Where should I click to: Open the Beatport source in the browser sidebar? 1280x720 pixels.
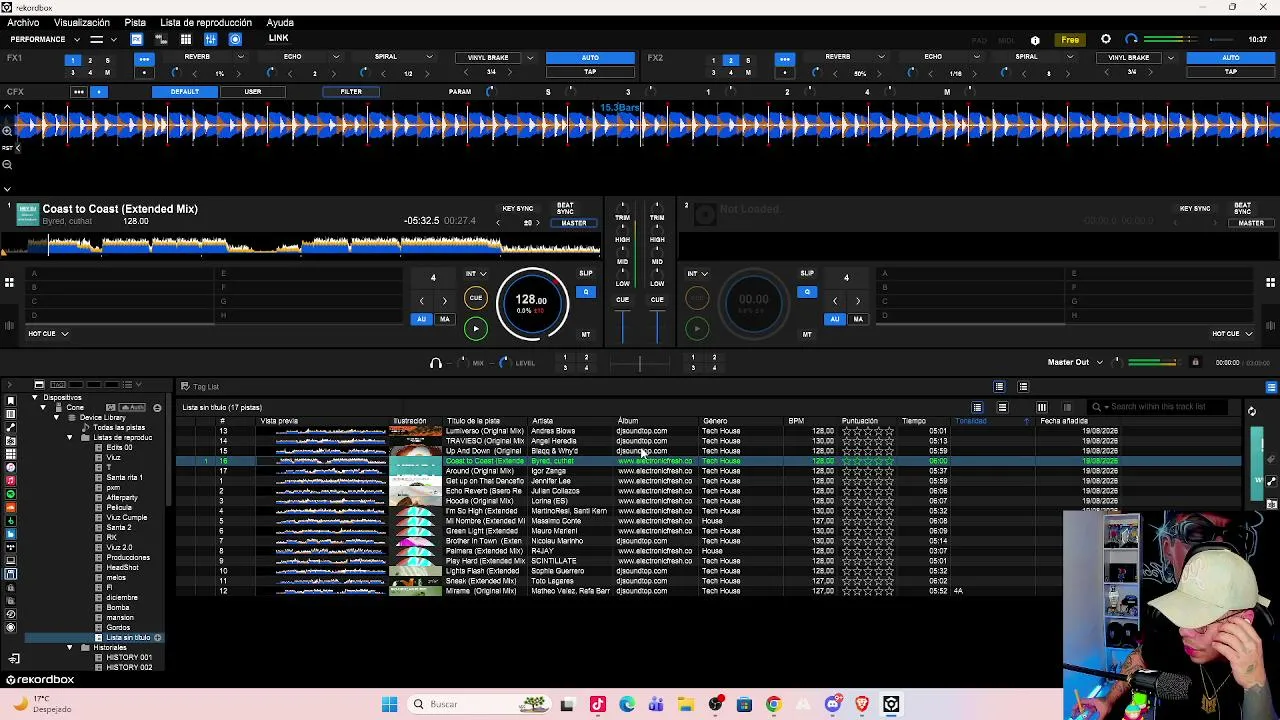pos(11,521)
